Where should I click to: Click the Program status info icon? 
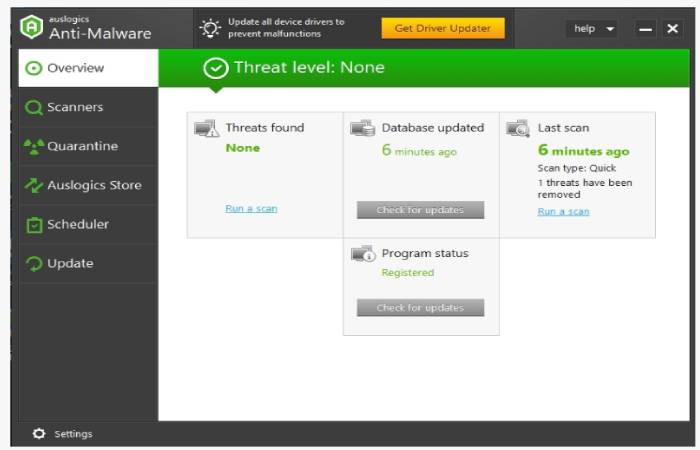tap(363, 254)
